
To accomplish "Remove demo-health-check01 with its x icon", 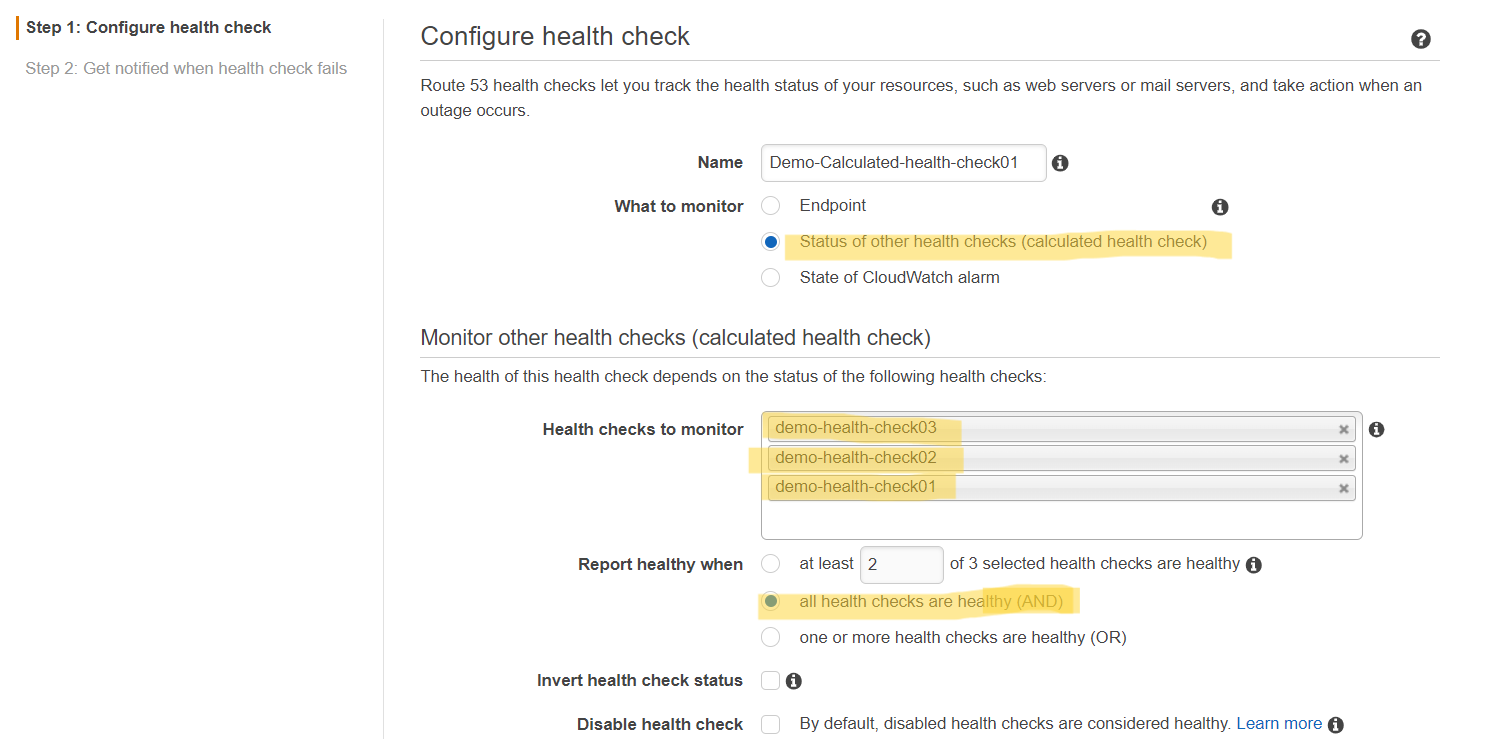I will 1344,488.
